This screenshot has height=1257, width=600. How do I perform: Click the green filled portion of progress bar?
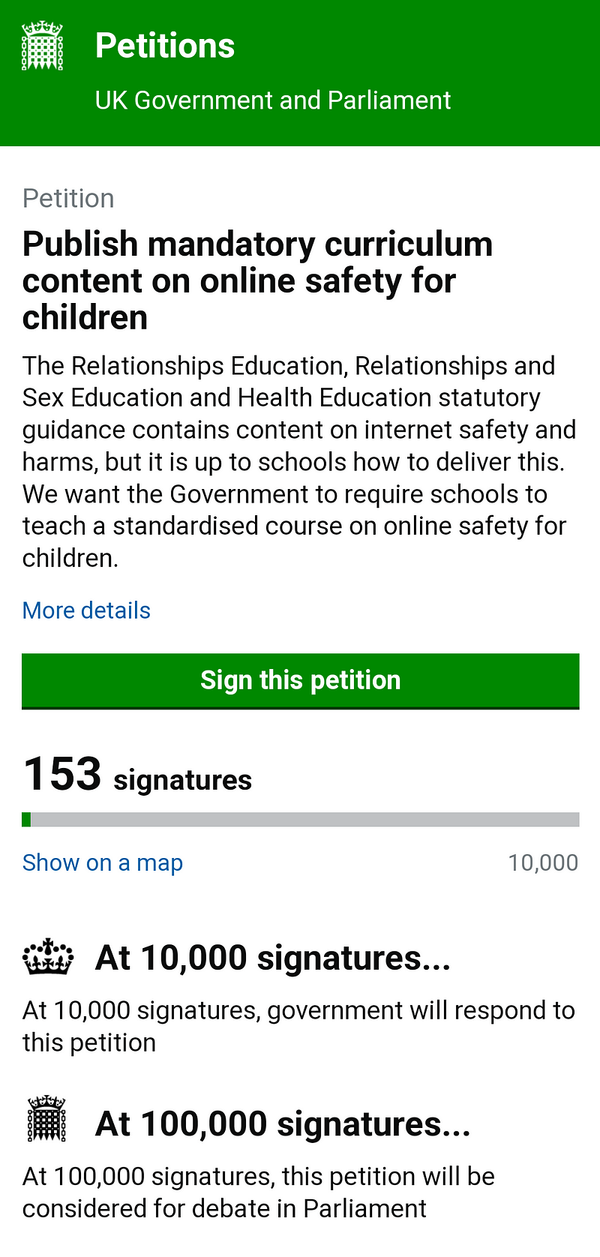[x=26, y=820]
